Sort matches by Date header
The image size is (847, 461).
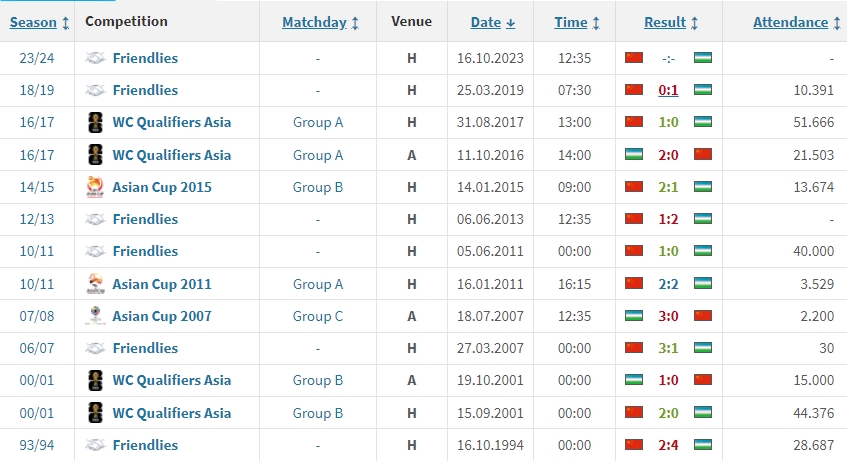[x=493, y=22]
